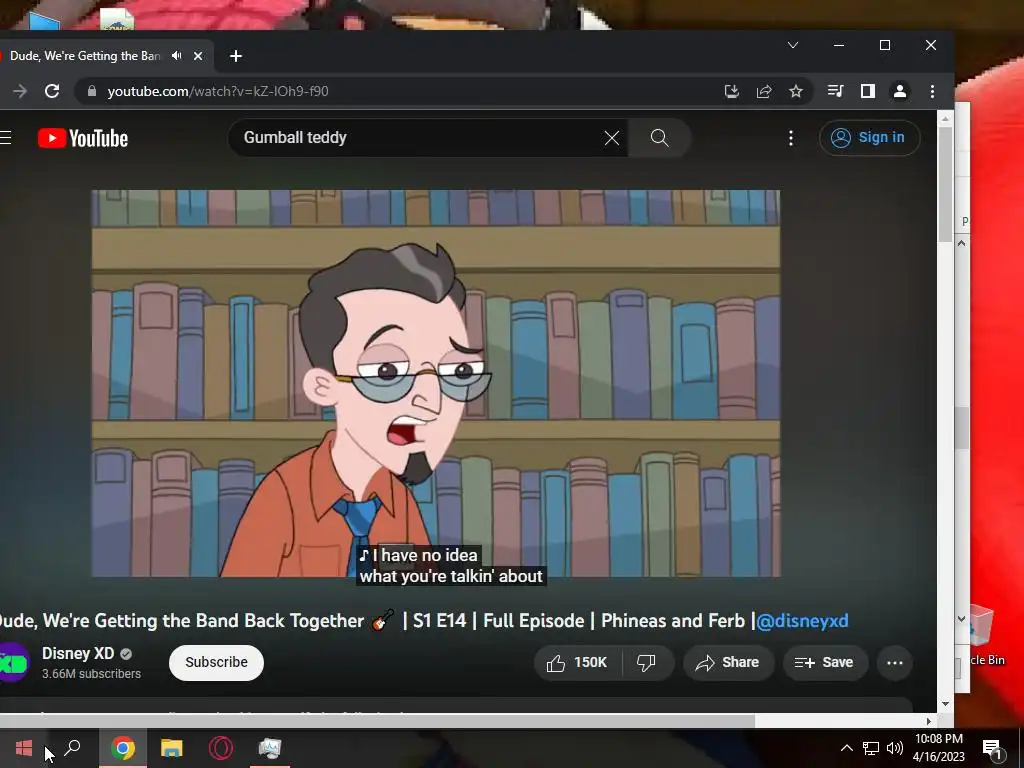Image resolution: width=1024 pixels, height=768 pixels.
Task: Open the YouTube hamburger guide menu
Action: (6, 138)
